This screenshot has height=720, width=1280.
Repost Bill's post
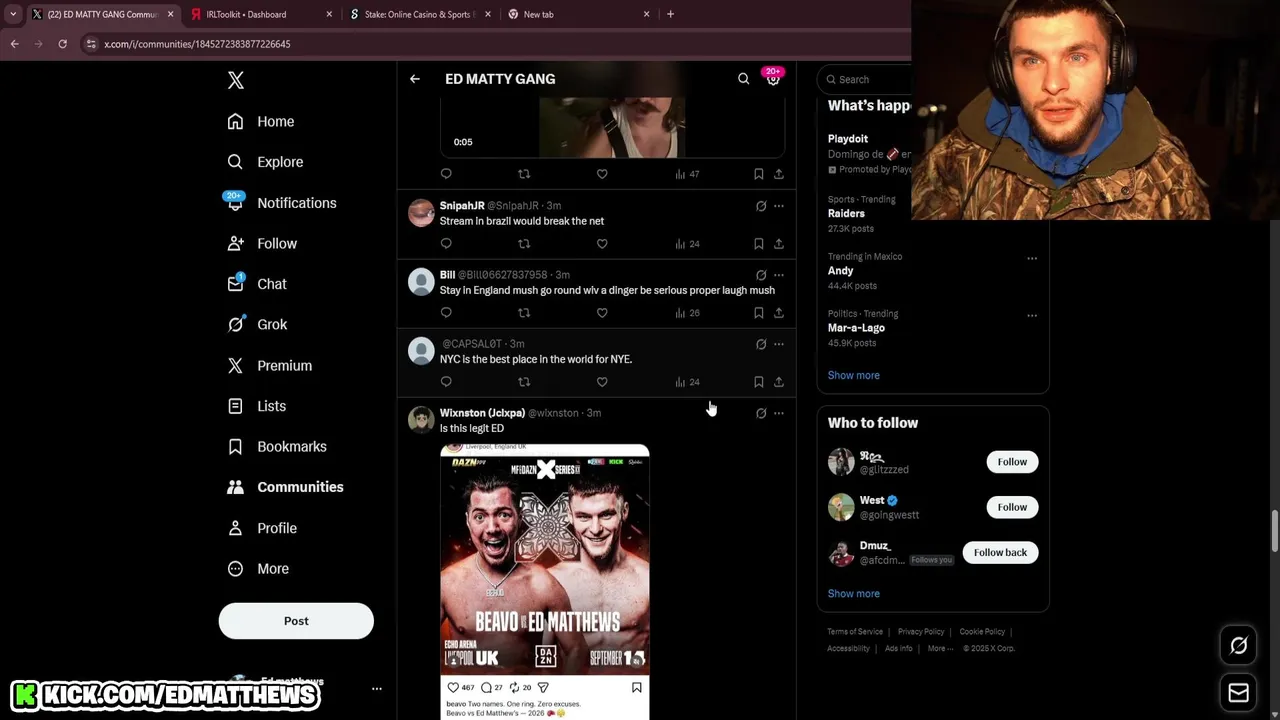pyautogui.click(x=524, y=313)
